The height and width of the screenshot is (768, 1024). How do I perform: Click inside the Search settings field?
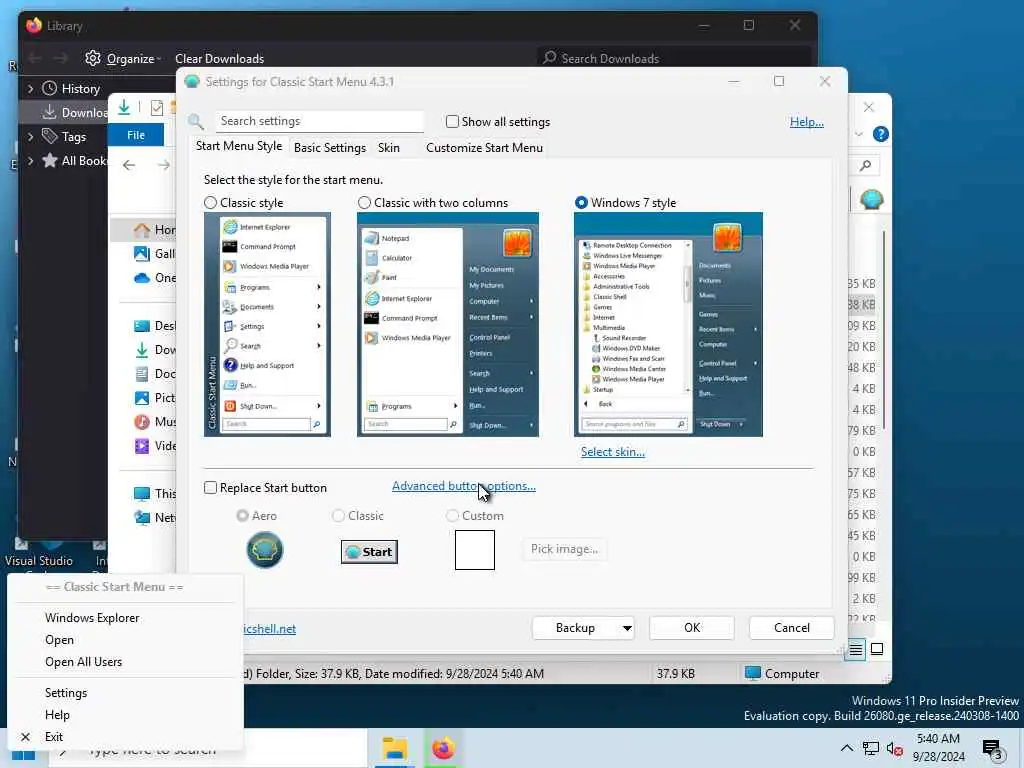coord(319,121)
